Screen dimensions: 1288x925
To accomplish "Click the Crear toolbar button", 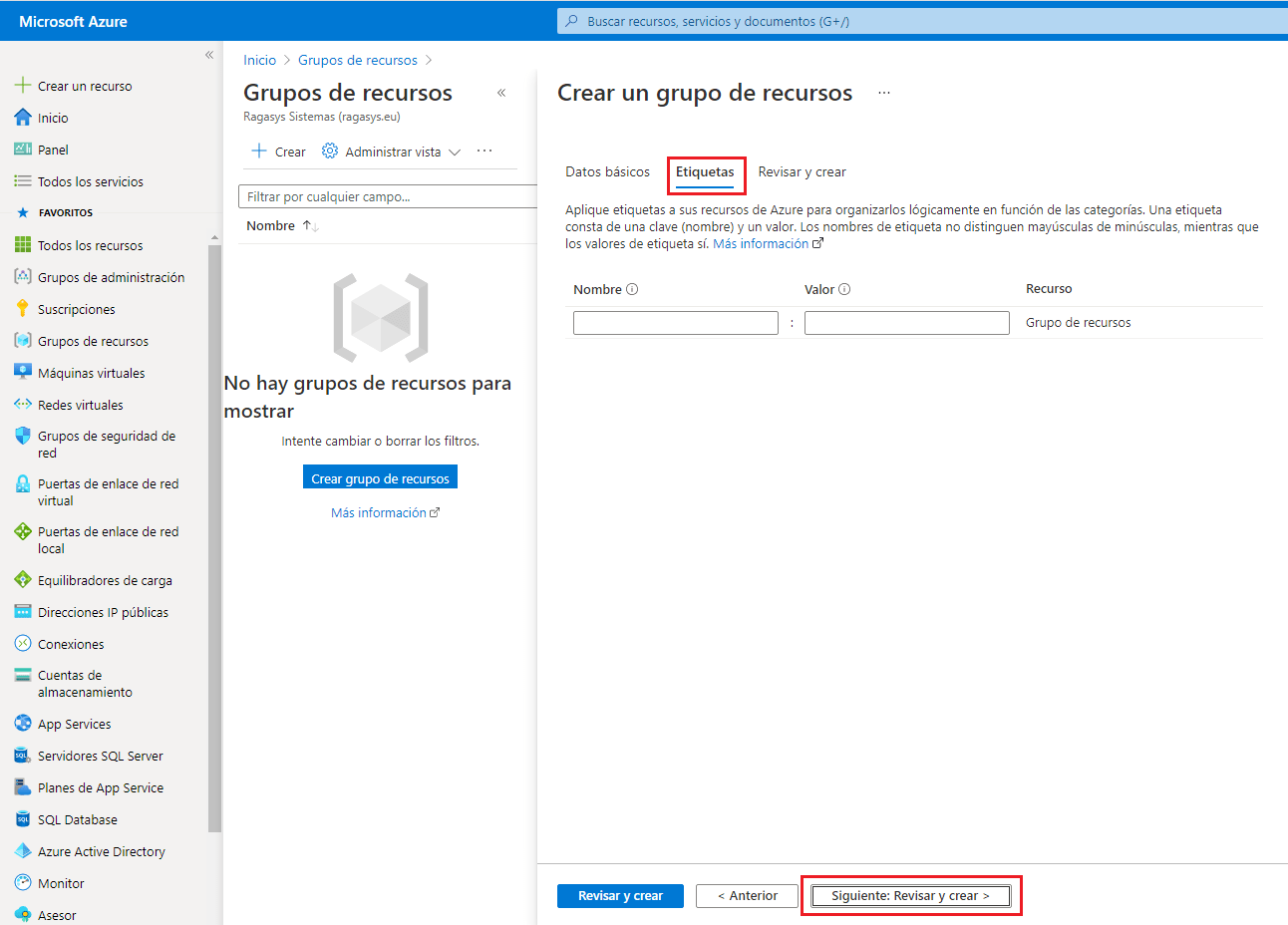I will click(278, 152).
